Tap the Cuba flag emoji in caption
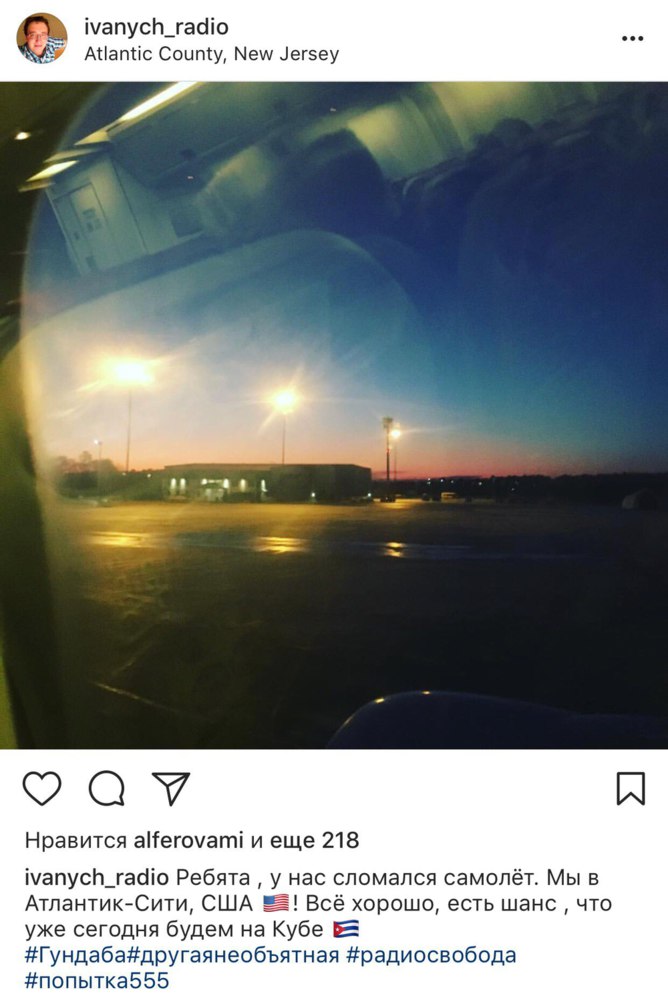This screenshot has width=668, height=1000. point(346,929)
